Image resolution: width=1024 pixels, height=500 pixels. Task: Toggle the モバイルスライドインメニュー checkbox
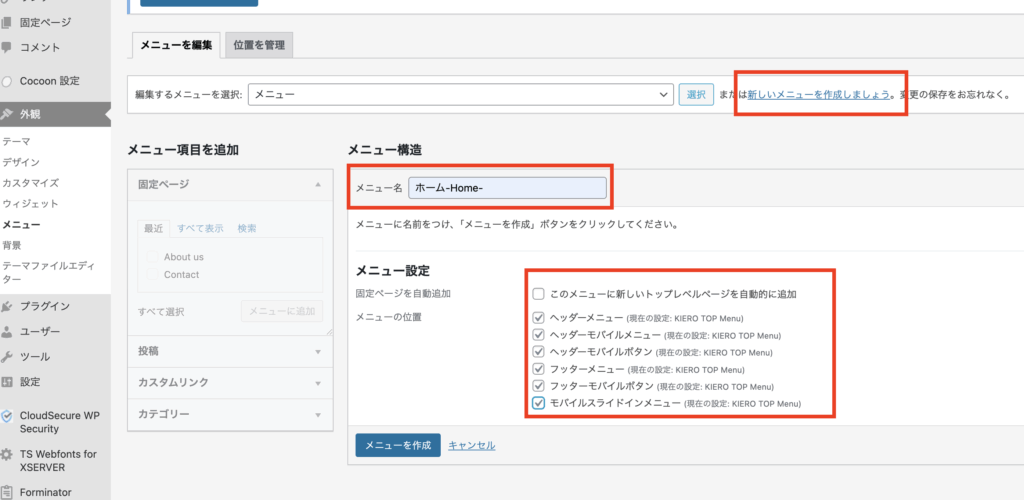(539, 403)
